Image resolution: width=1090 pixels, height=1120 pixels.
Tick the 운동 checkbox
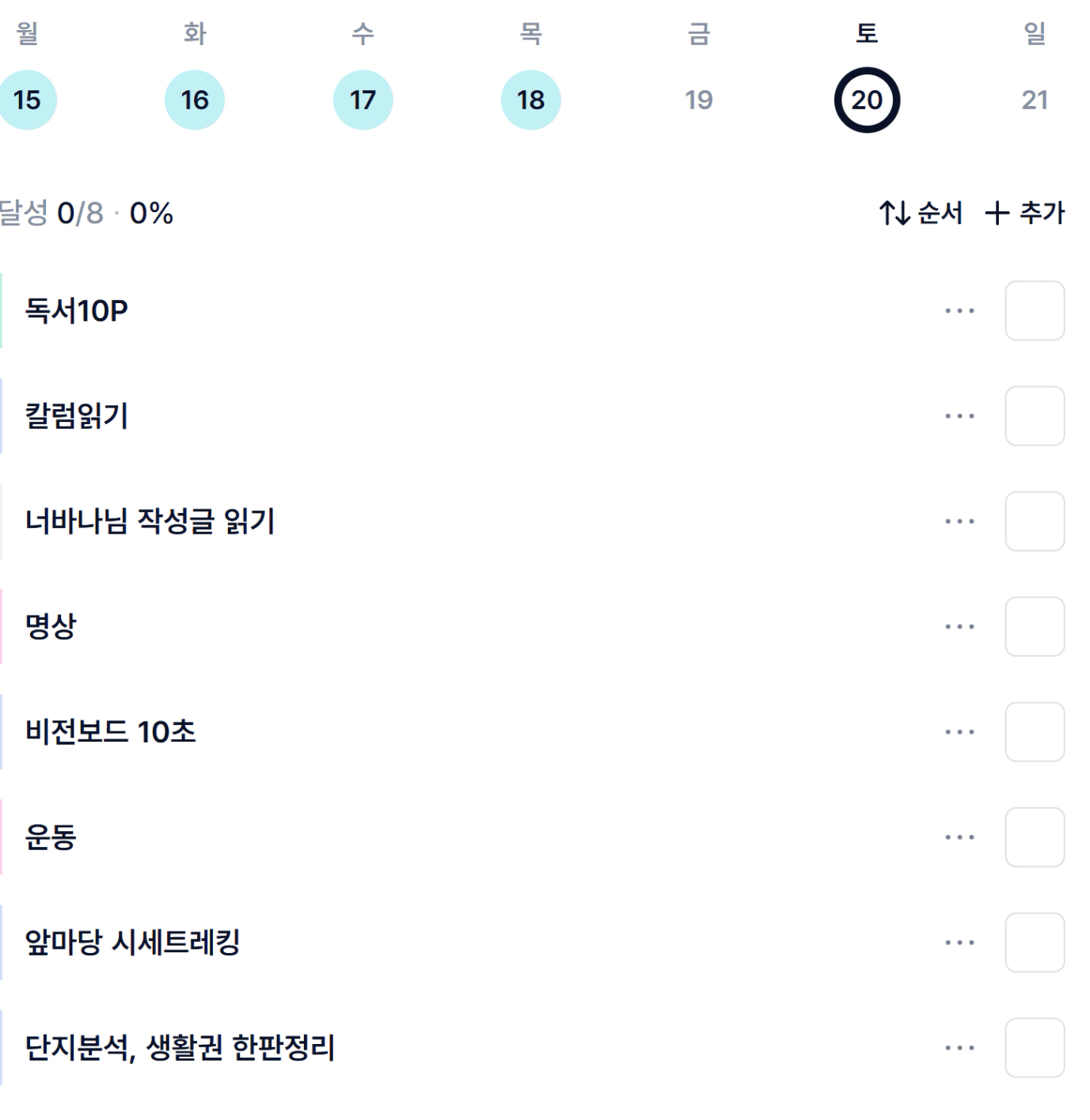pyautogui.click(x=1035, y=837)
